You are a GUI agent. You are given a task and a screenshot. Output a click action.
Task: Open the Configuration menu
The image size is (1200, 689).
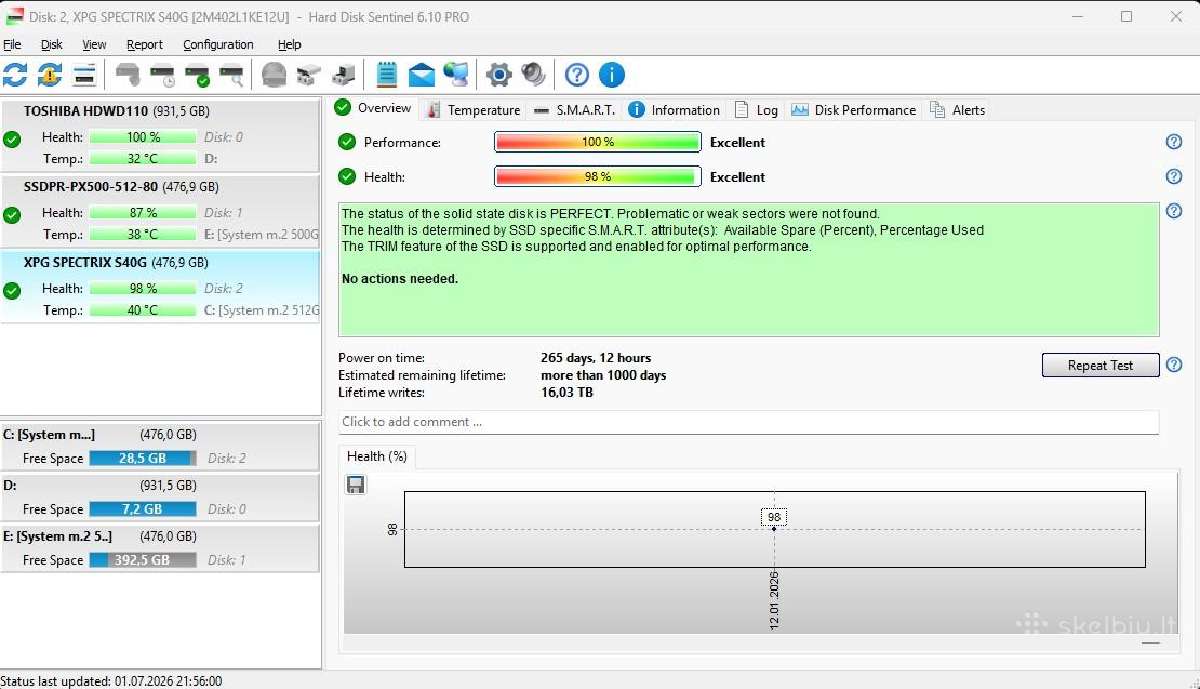pyautogui.click(x=218, y=44)
